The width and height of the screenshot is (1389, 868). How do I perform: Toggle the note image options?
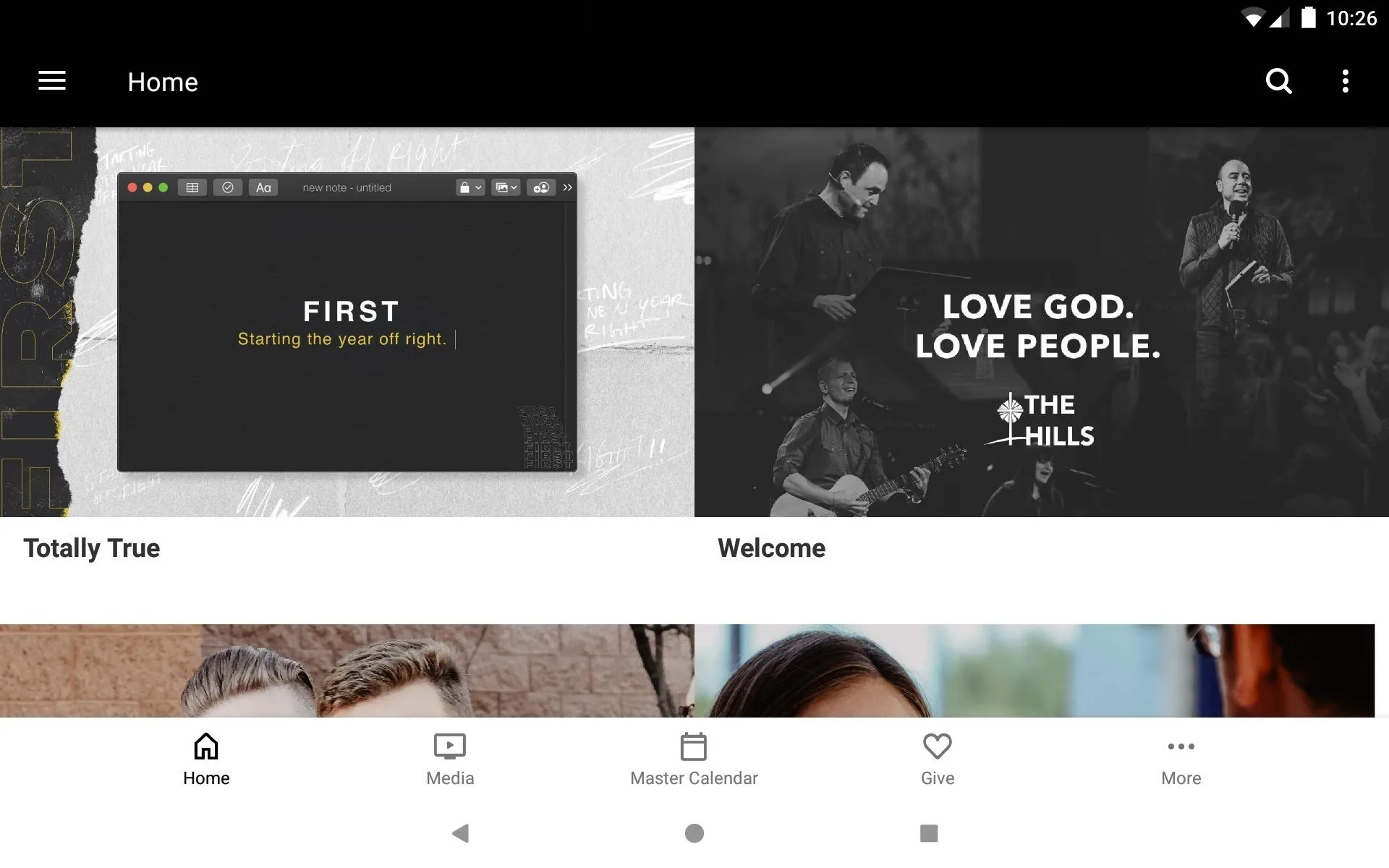pos(506,187)
